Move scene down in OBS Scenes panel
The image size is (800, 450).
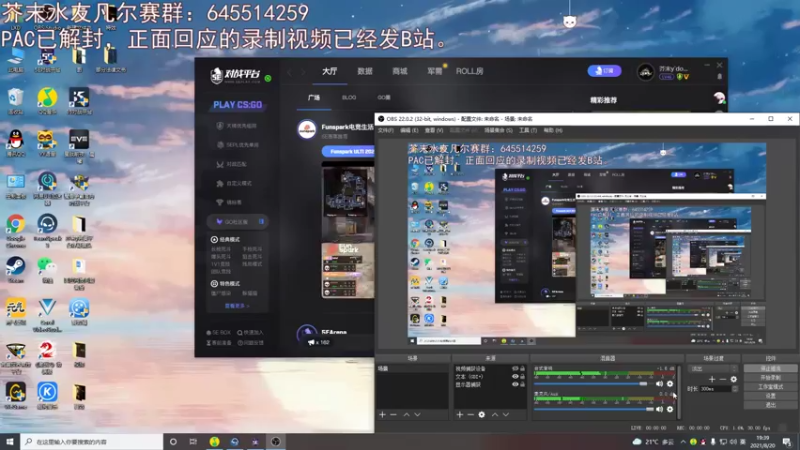point(417,415)
